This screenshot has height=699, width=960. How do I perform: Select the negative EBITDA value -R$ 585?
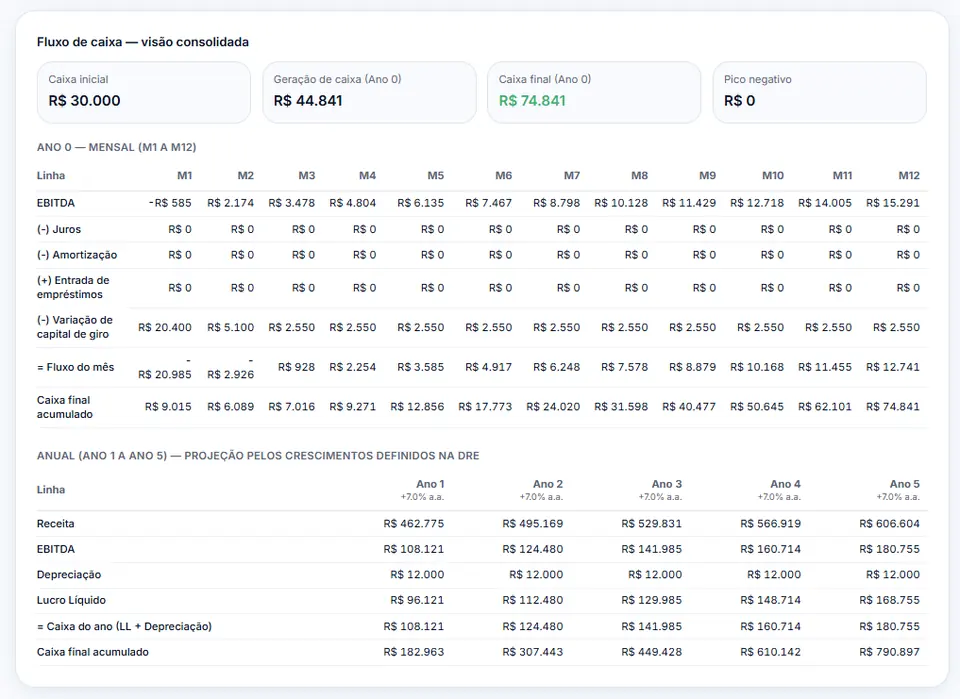170,203
